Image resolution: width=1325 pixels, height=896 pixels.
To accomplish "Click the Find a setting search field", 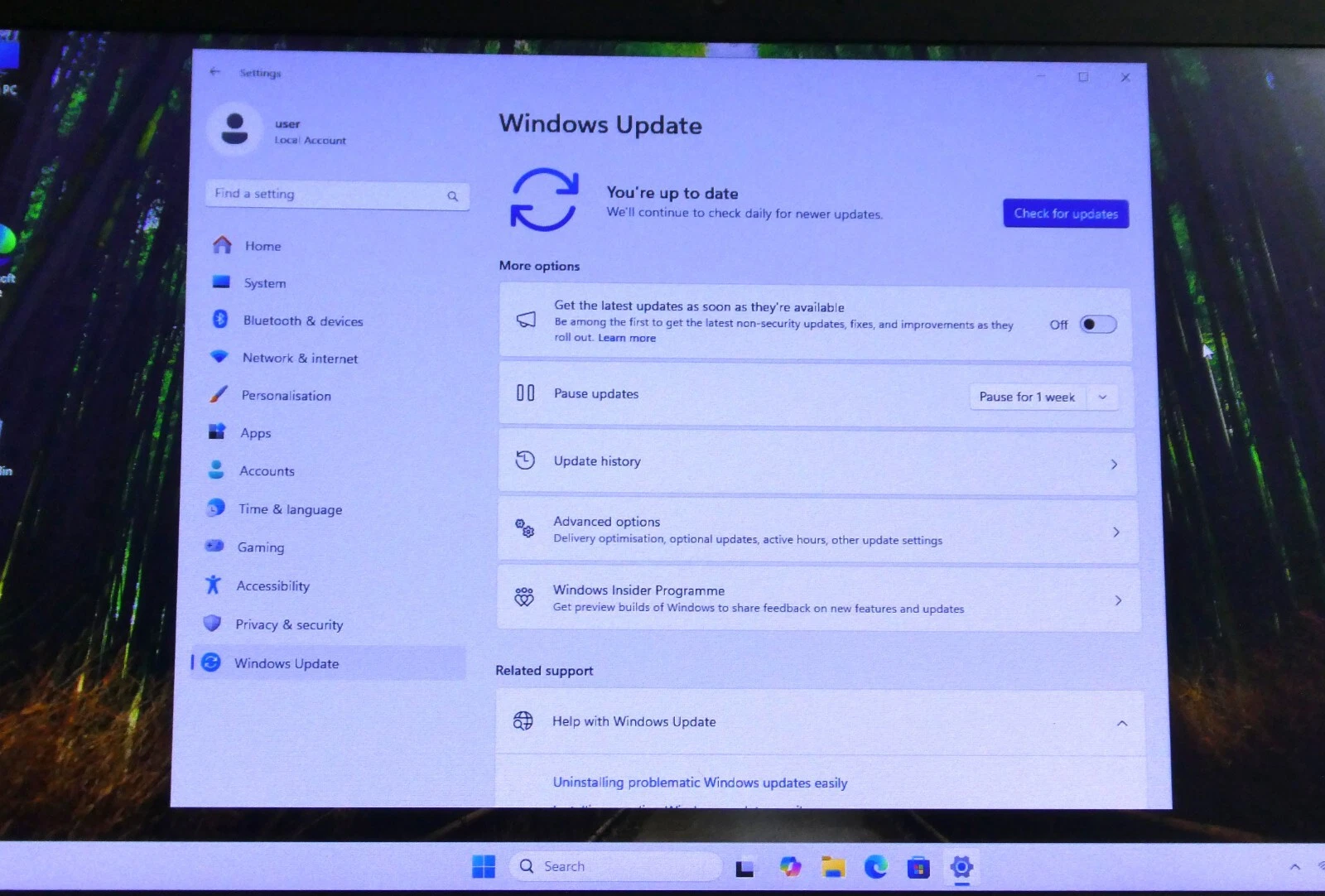I will [337, 195].
